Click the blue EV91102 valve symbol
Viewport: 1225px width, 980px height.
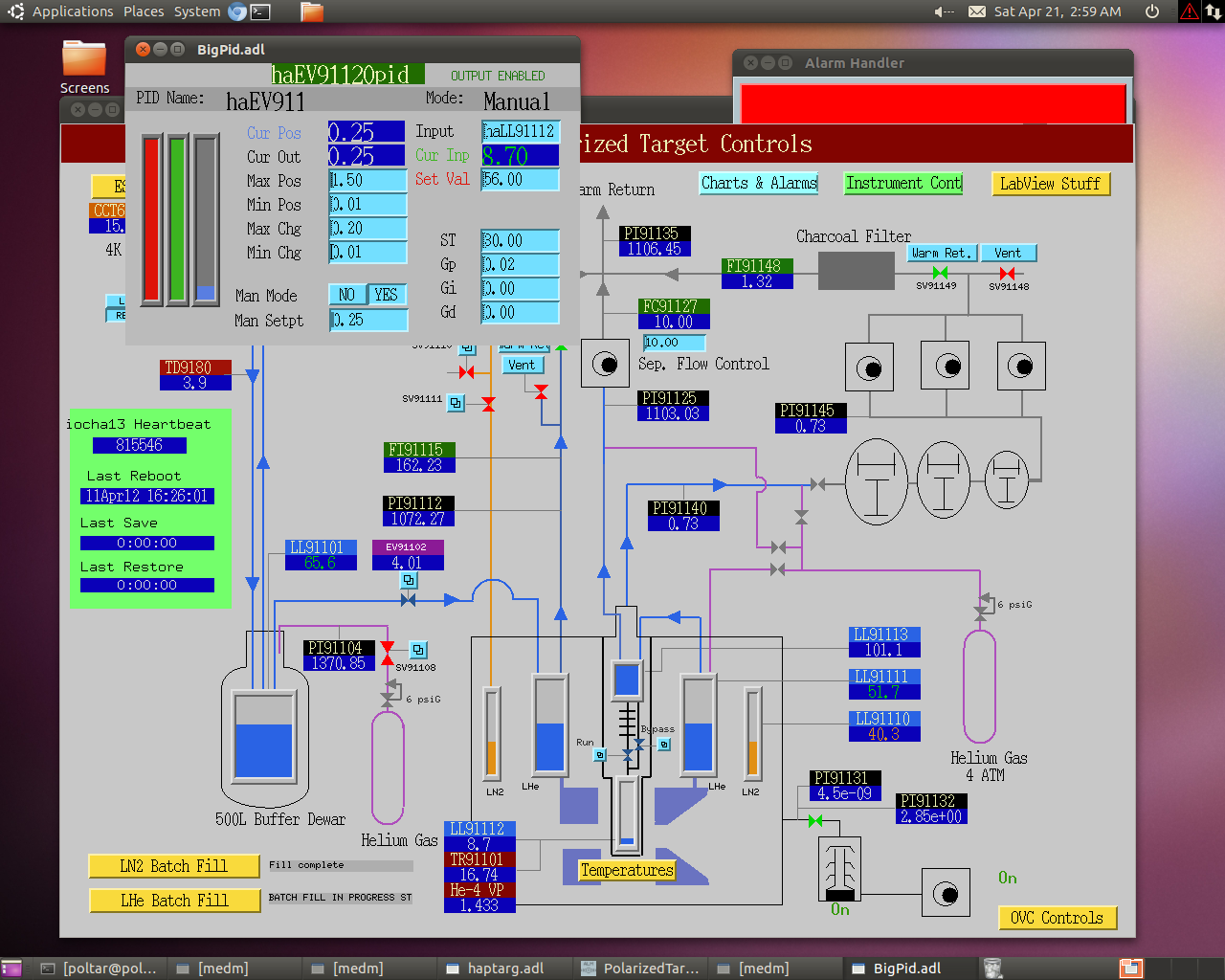point(409,600)
